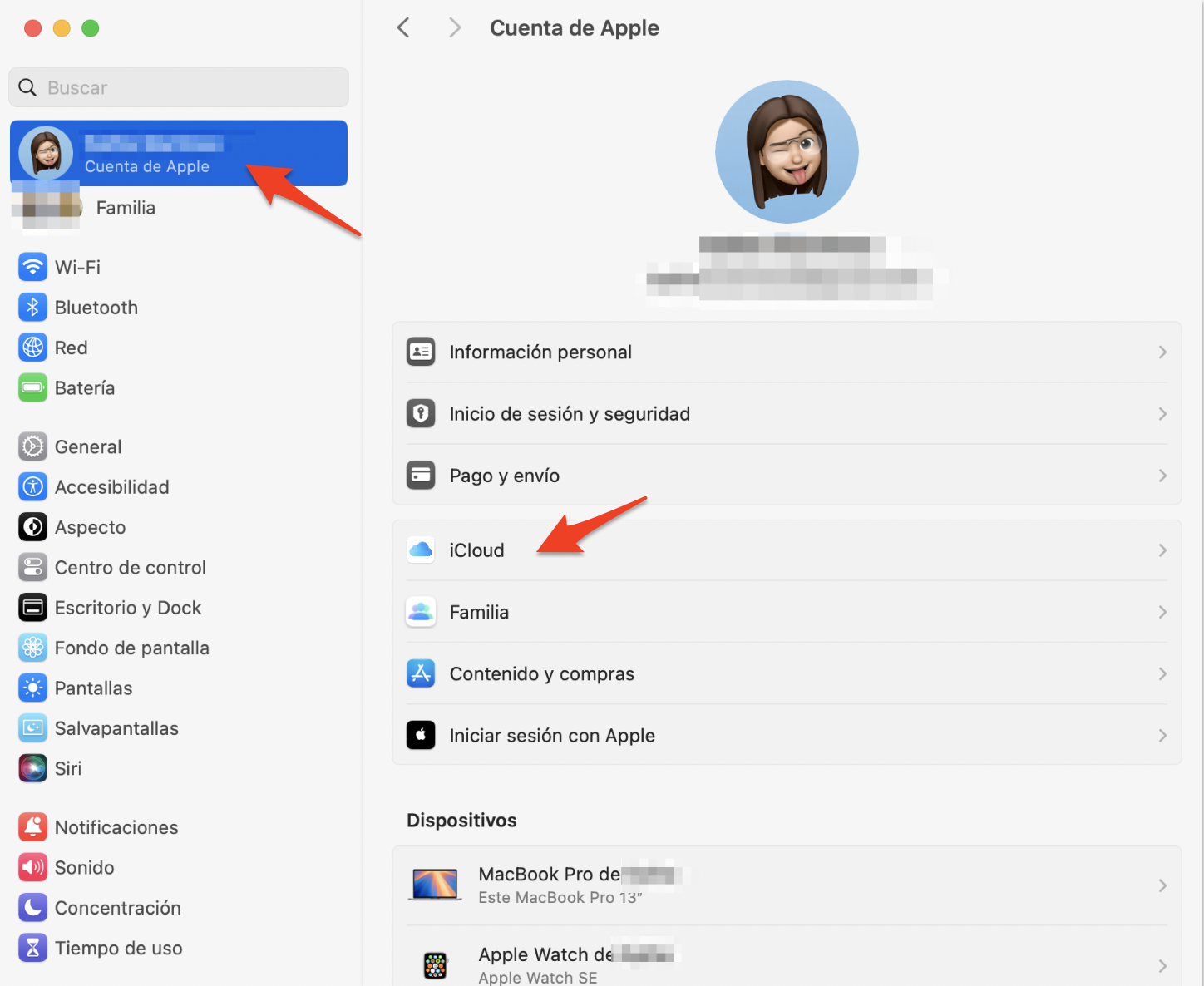Click Escritorio y Dock icon
Viewport: 1204px width, 986px height.
click(32, 608)
